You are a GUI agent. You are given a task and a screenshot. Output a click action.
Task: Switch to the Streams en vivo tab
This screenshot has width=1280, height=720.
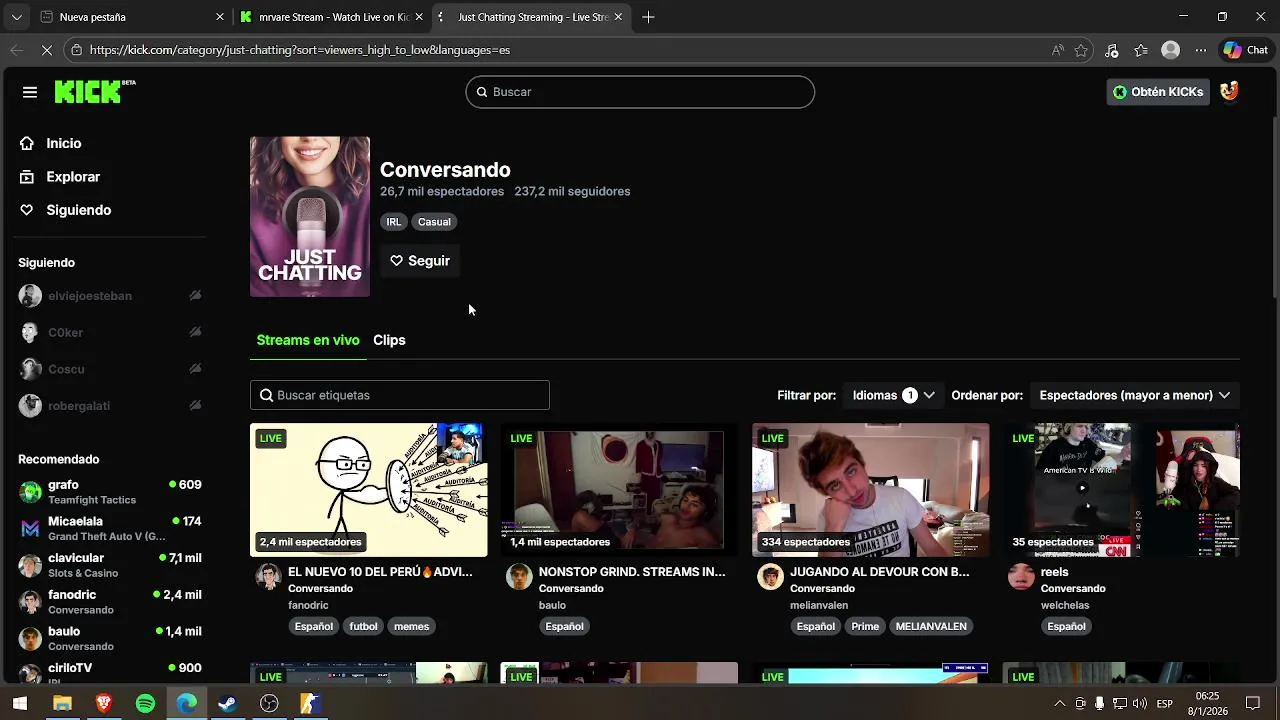[307, 340]
